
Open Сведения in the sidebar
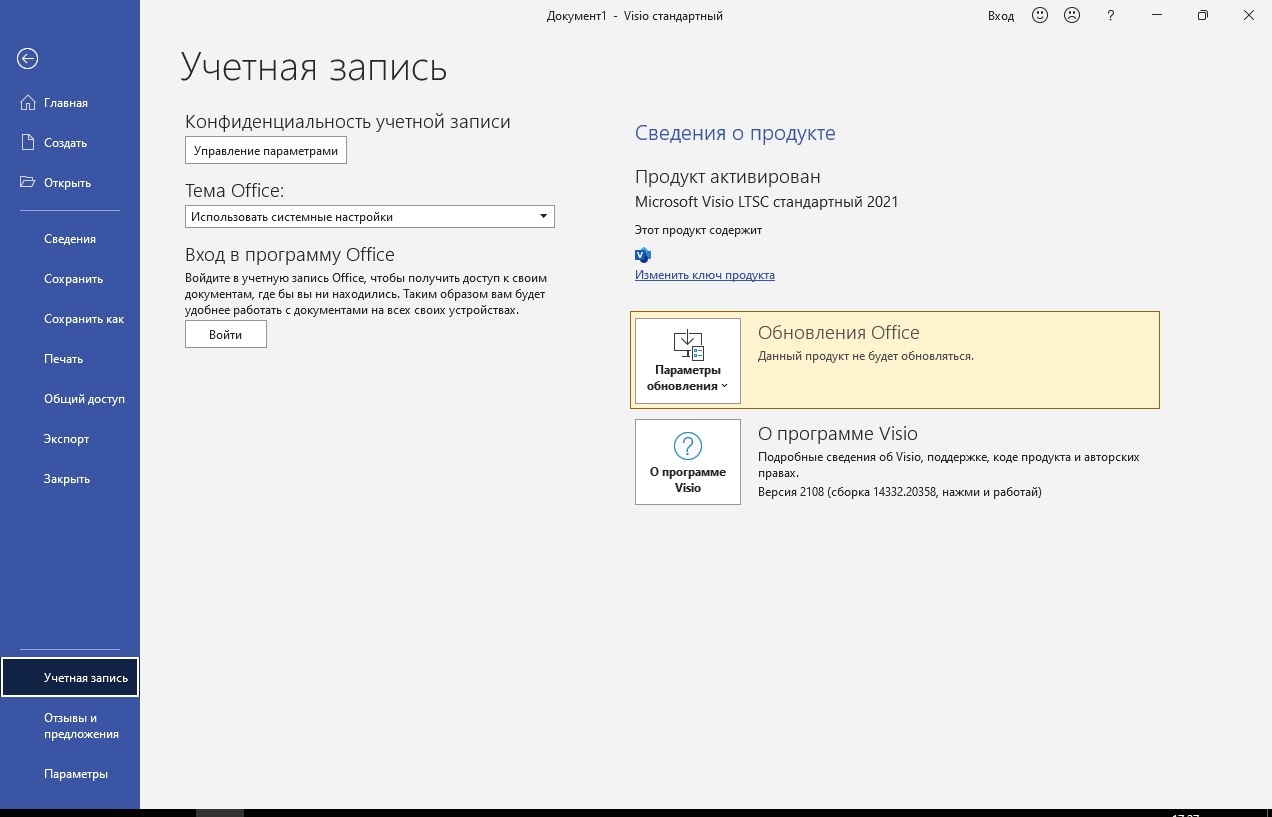tap(70, 239)
